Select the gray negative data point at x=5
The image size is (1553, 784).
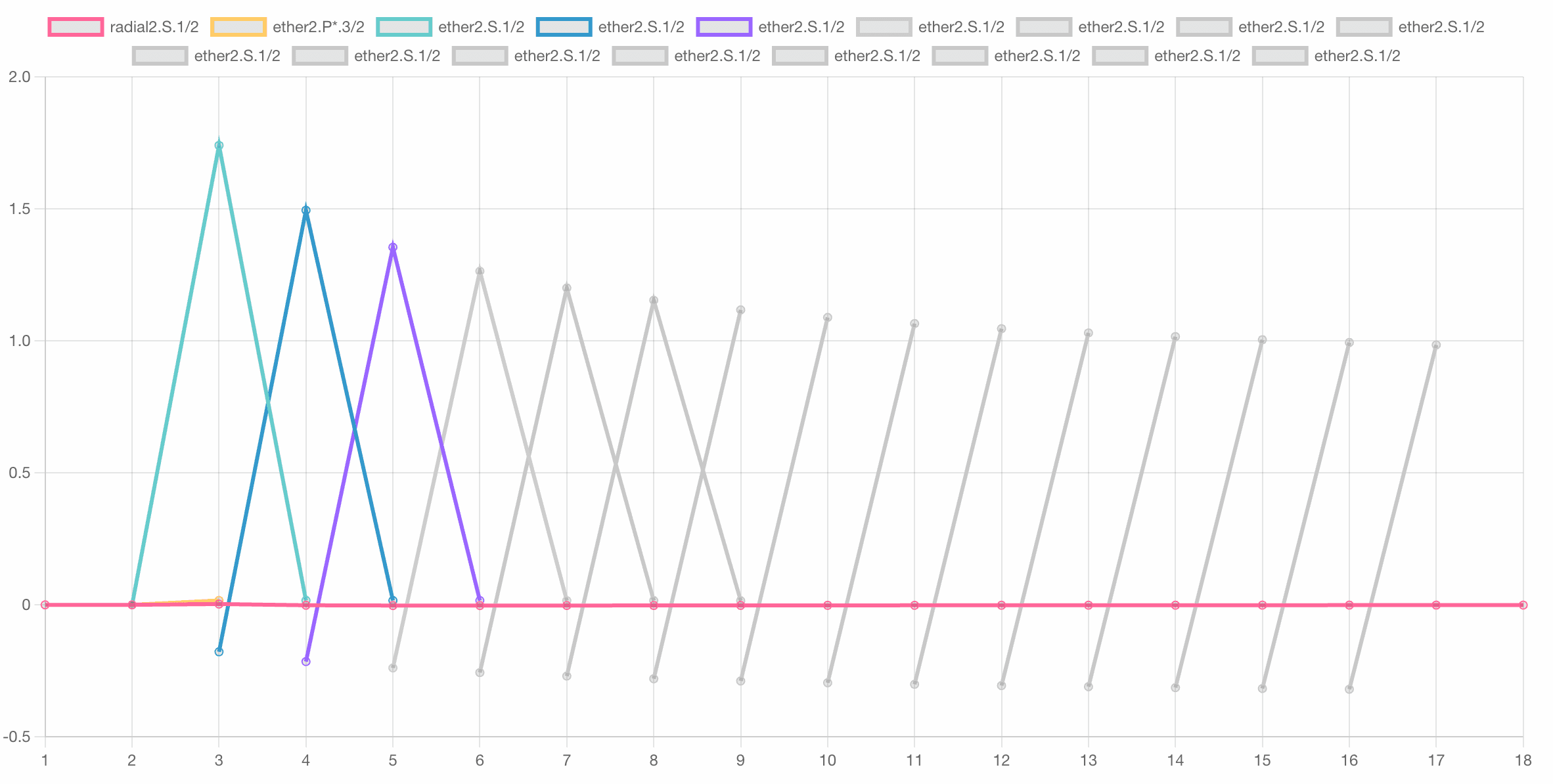[393, 668]
